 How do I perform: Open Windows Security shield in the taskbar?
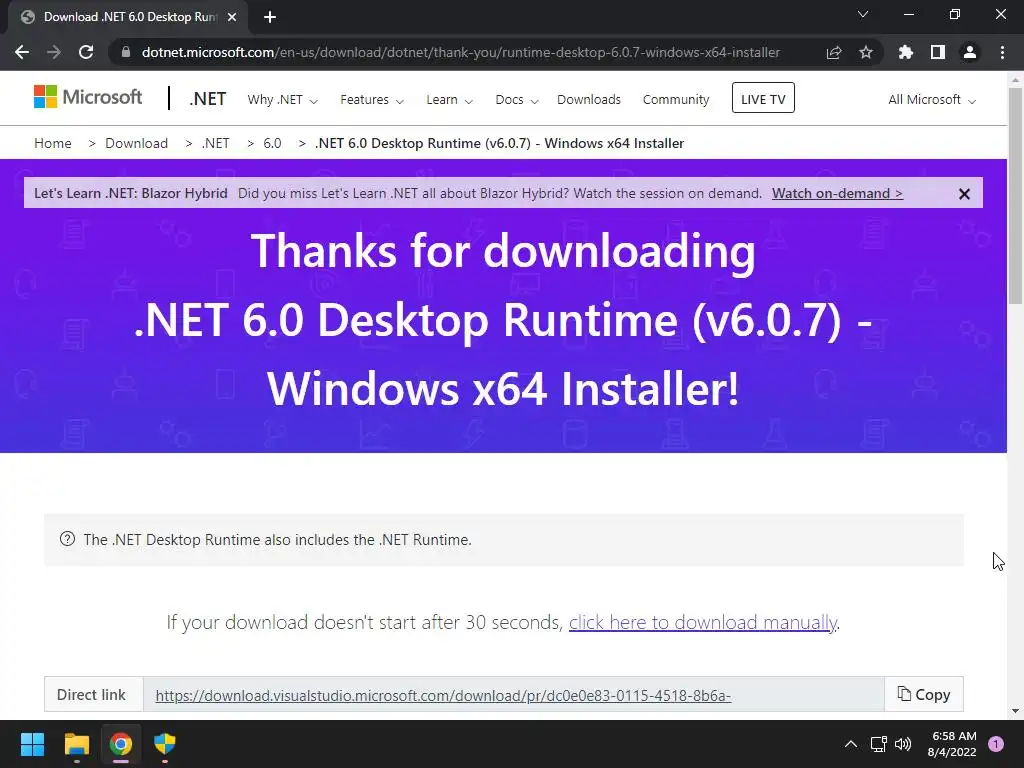165,744
